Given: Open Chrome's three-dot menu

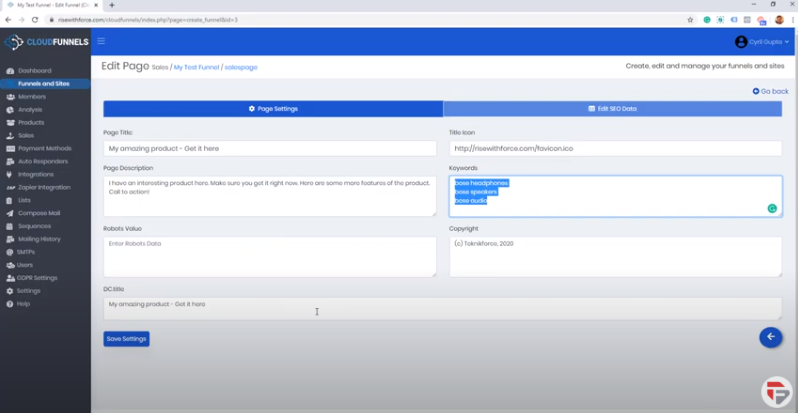Looking at the screenshot, I should coord(790,19).
